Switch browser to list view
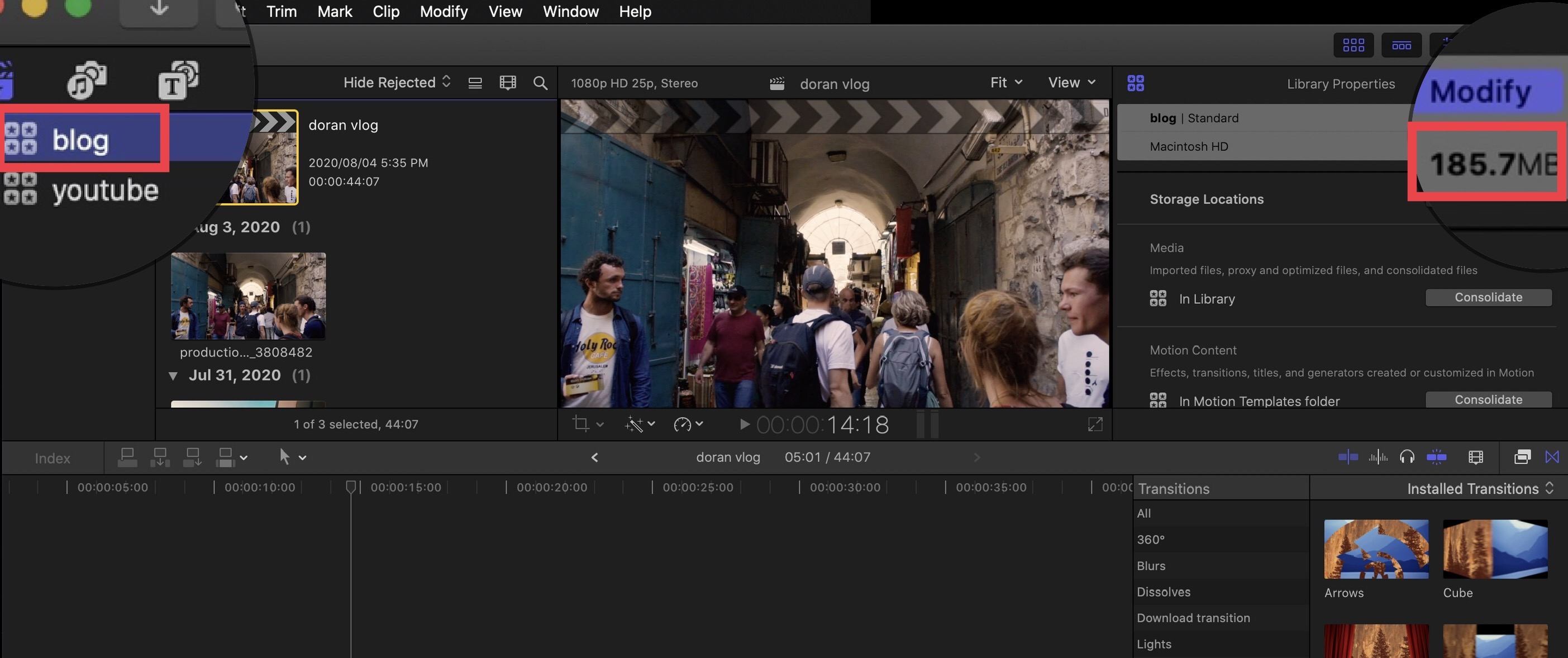The width and height of the screenshot is (1568, 658). pyautogui.click(x=475, y=83)
